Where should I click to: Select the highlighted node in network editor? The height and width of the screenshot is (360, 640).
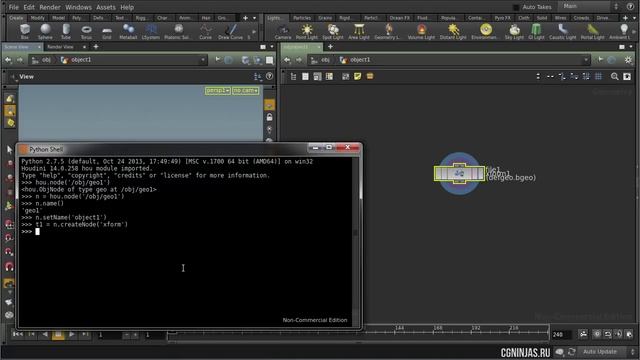coord(459,173)
